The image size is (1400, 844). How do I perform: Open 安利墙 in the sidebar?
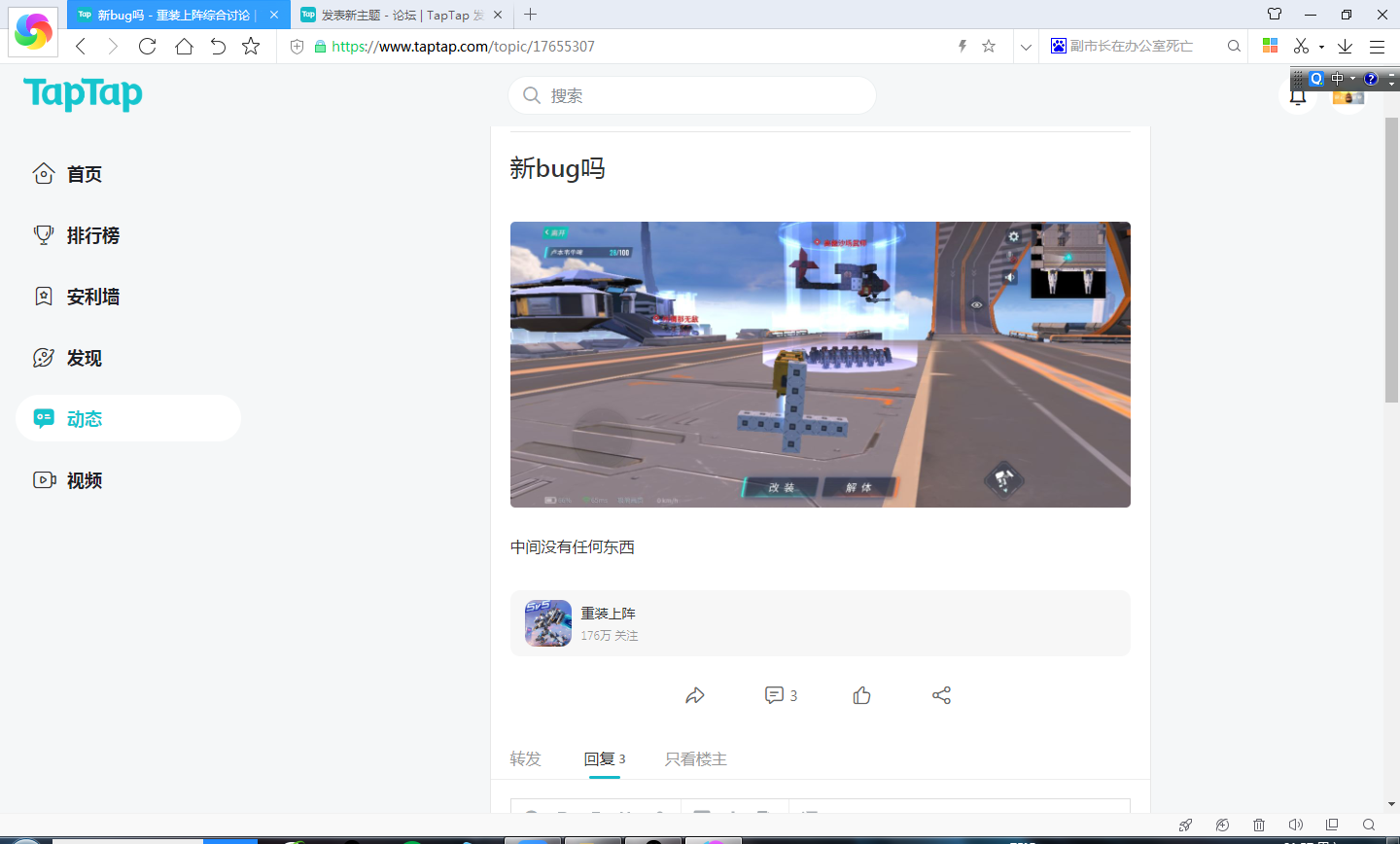(128, 297)
